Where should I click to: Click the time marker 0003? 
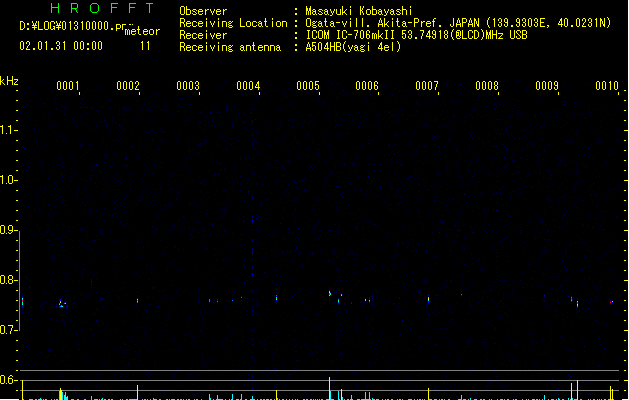coord(188,86)
